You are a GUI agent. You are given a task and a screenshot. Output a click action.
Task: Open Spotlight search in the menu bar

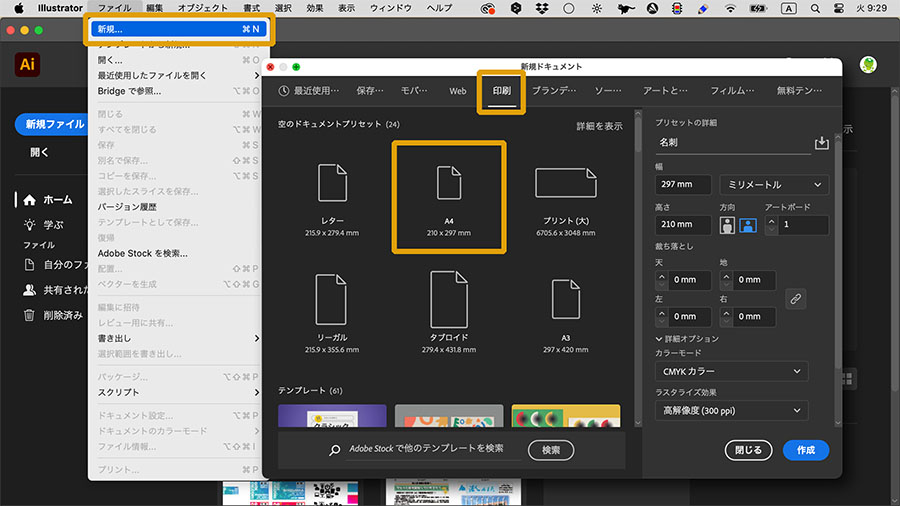pos(815,8)
